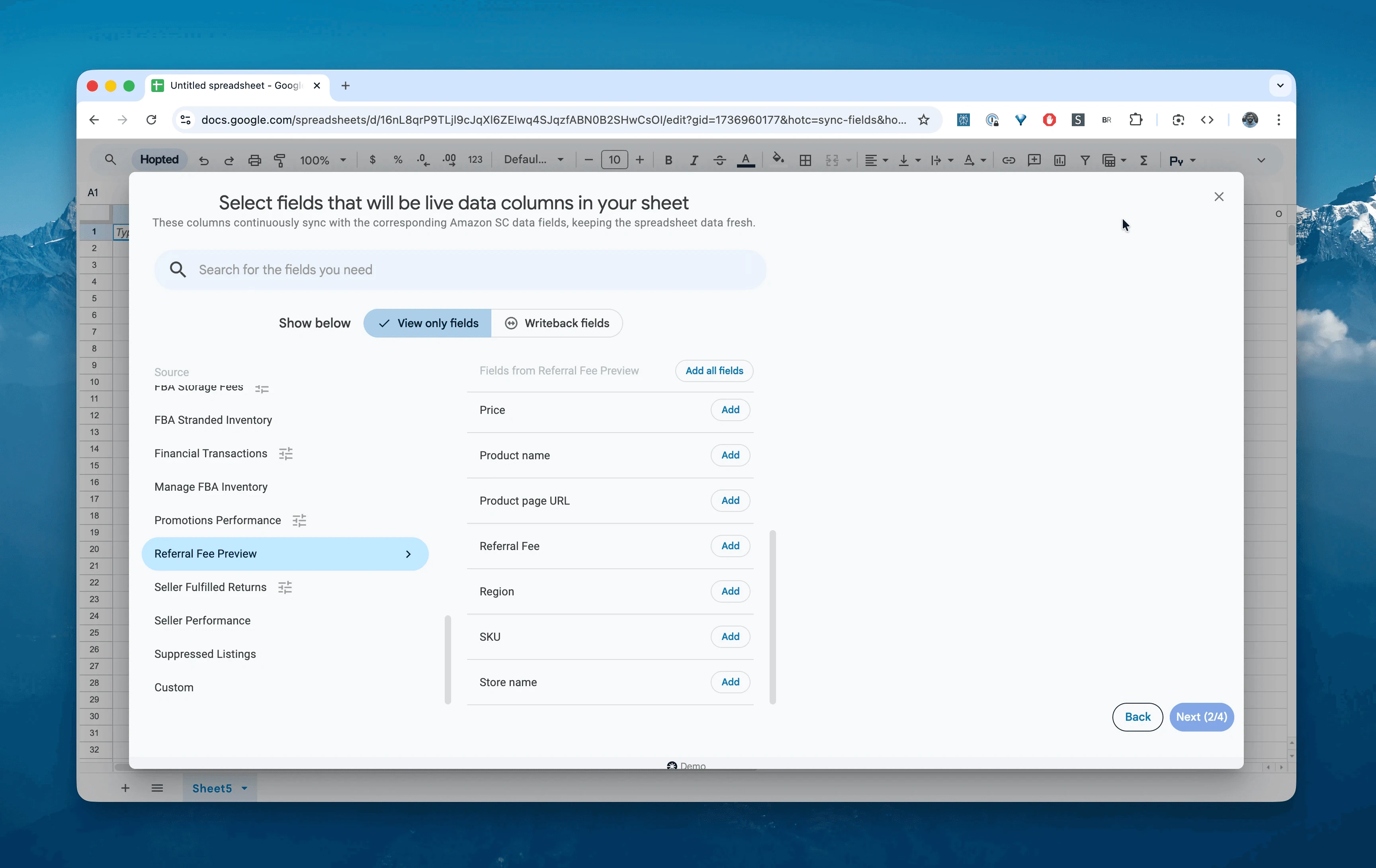Screen dimensions: 1376x868
Task: Create a filter
Action: coord(1085,160)
